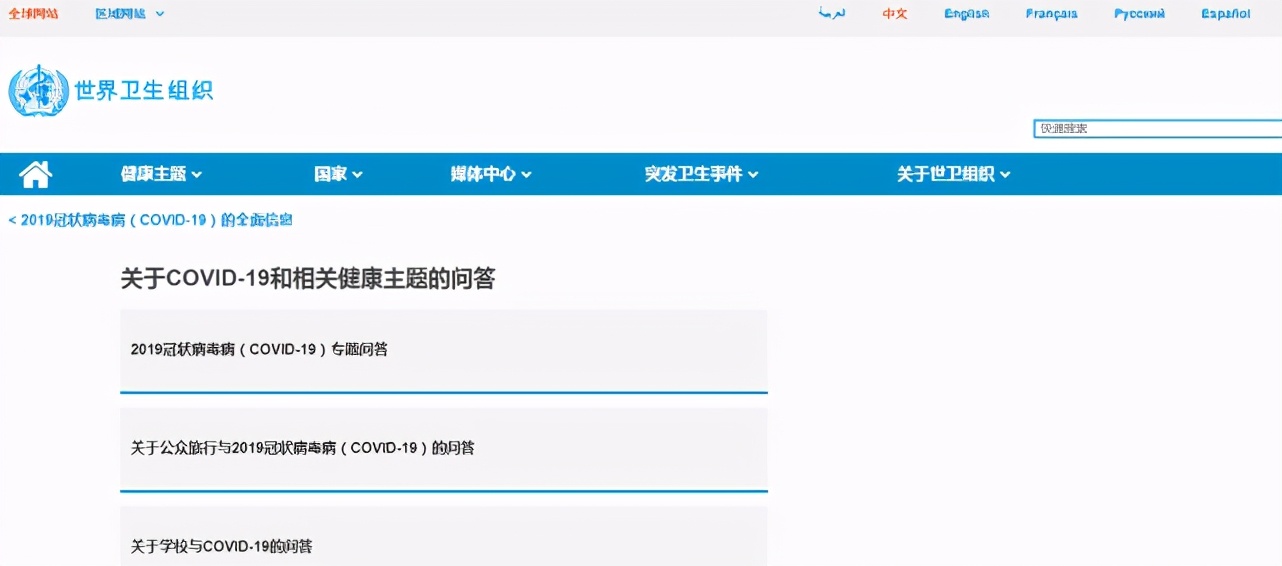Screen dimensions: 1282x566
Task: Open the 区域网站 dropdown
Action: tap(130, 14)
